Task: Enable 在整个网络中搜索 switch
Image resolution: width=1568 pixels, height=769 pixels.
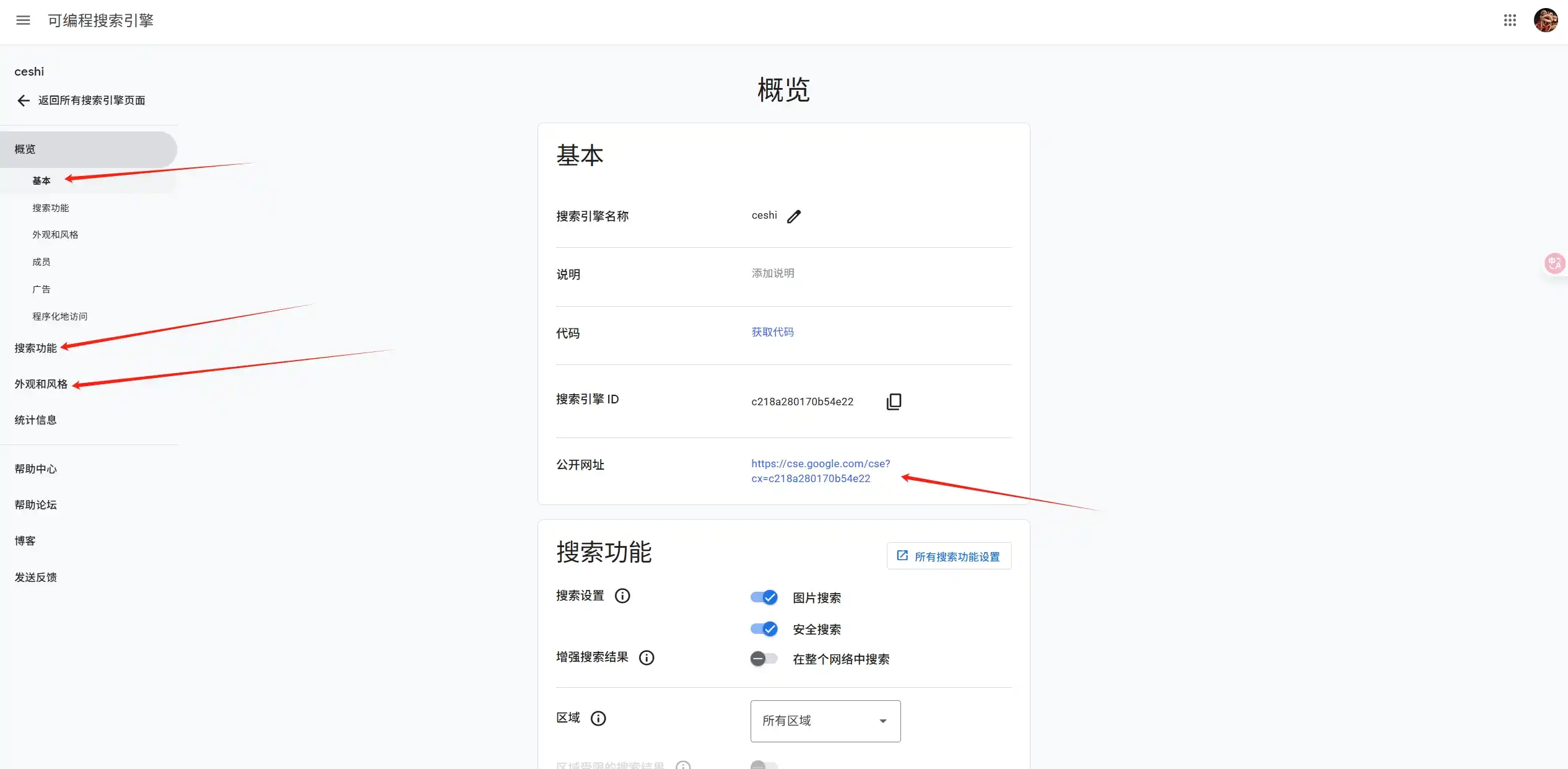Action: [x=764, y=659]
